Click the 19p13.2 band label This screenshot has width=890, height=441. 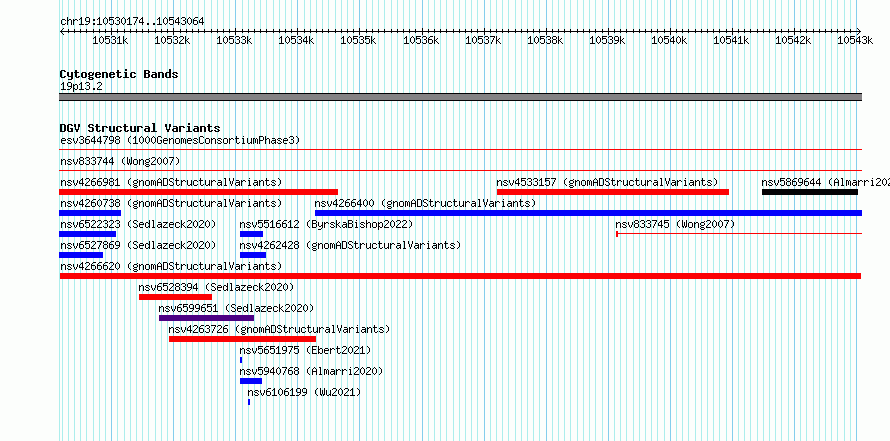pos(81,86)
